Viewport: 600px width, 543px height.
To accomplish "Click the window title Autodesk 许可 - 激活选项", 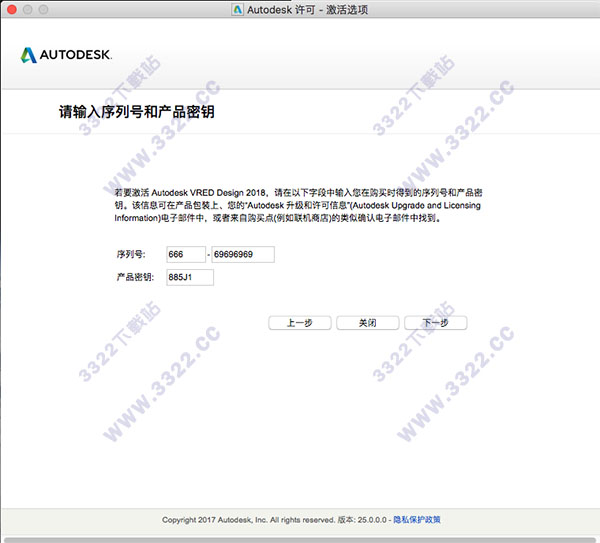I will coord(307,10).
